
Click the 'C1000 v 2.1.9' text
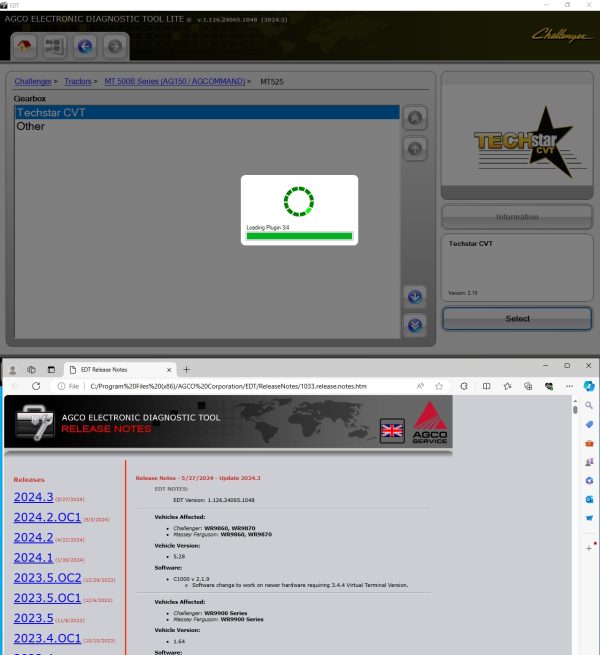(191, 579)
